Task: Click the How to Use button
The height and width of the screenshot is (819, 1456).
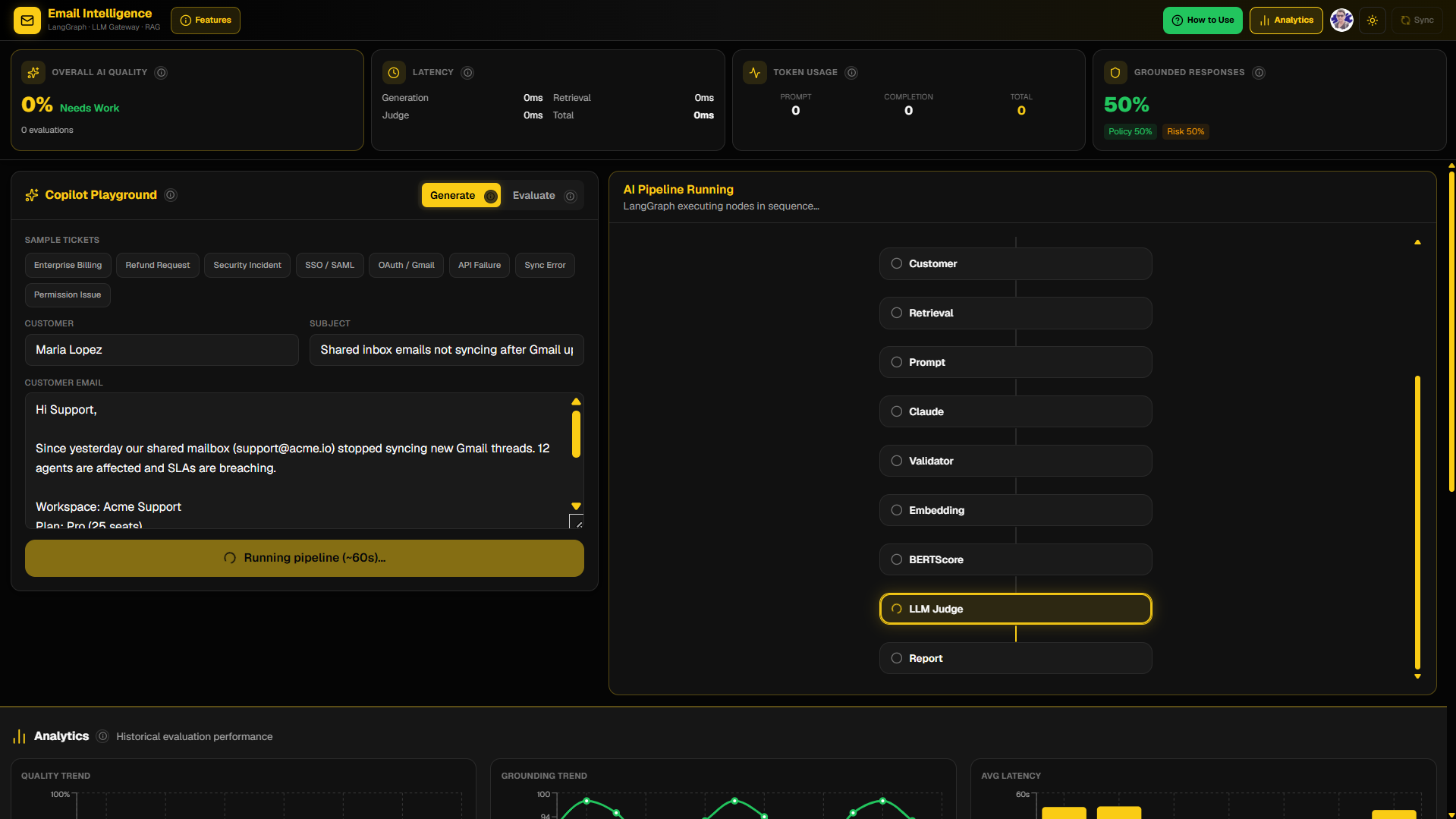Action: point(1203,20)
